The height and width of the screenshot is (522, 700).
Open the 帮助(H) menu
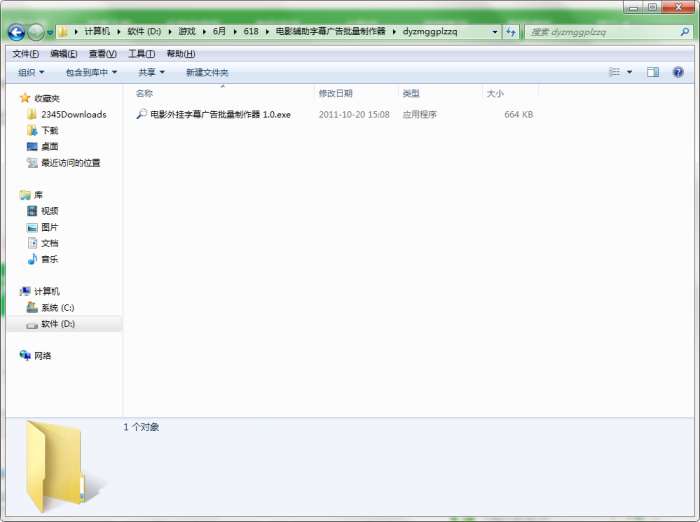pyautogui.click(x=181, y=54)
